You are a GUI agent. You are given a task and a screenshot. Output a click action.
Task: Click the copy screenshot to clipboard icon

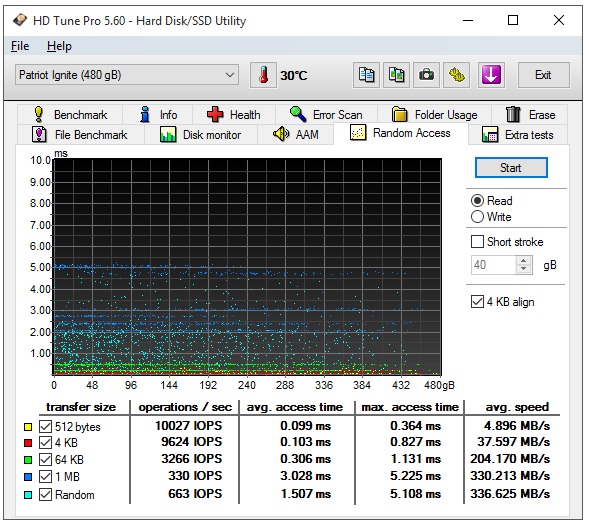tap(396, 75)
